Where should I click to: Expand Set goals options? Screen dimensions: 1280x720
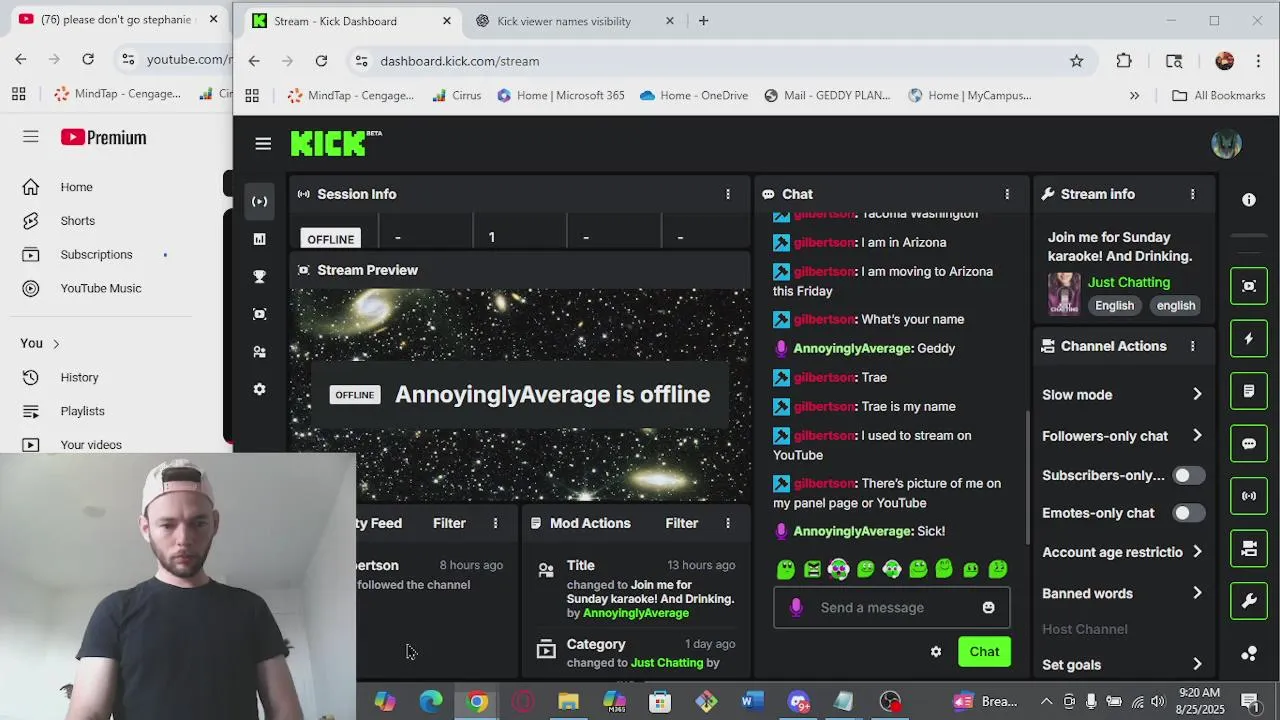[1197, 664]
